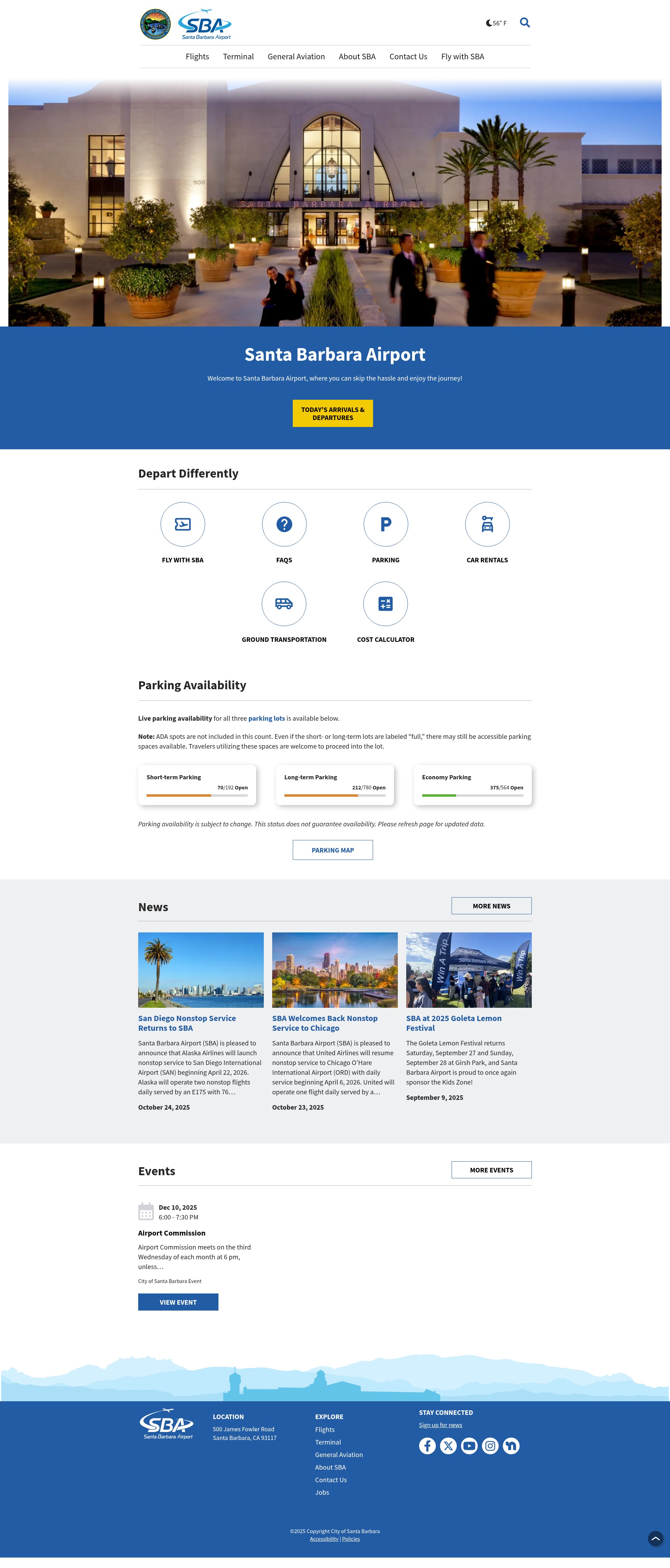Open SBA Welcomes Back Chicago article title
670x1568 pixels.
tap(325, 1023)
